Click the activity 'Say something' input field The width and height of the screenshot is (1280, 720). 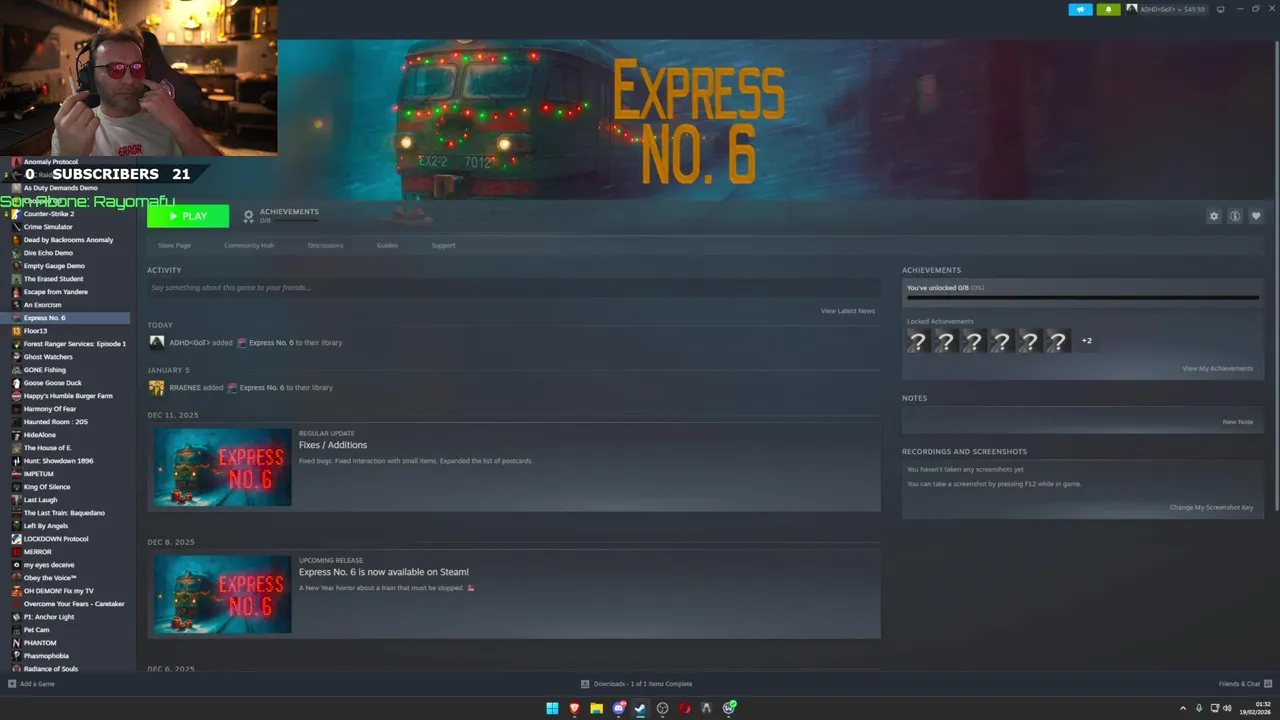[x=514, y=288]
